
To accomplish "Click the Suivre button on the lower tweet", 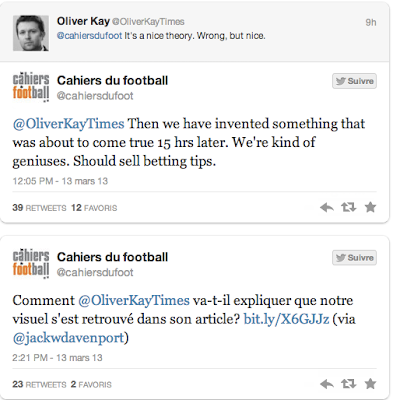I will 354,258.
